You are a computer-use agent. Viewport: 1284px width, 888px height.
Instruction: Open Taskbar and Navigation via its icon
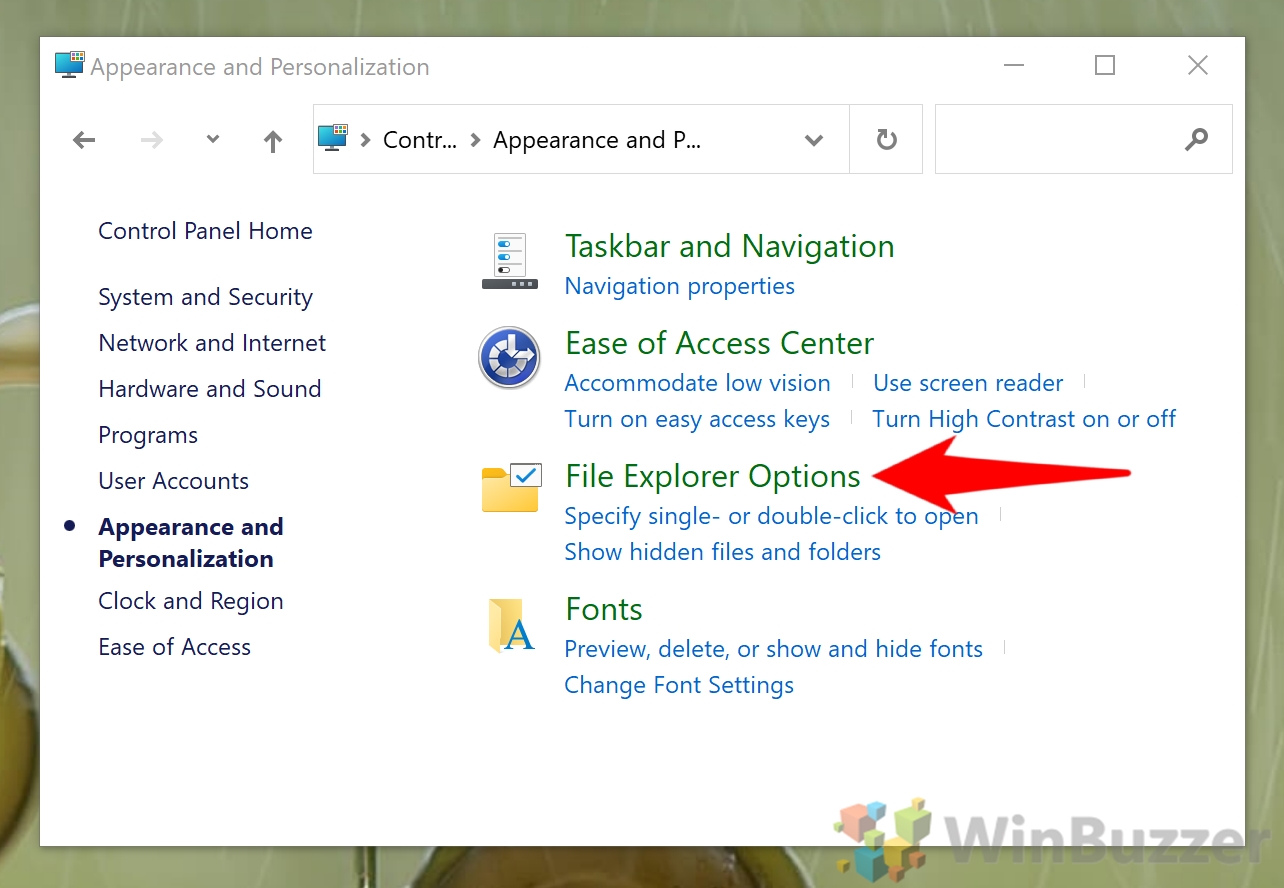509,262
